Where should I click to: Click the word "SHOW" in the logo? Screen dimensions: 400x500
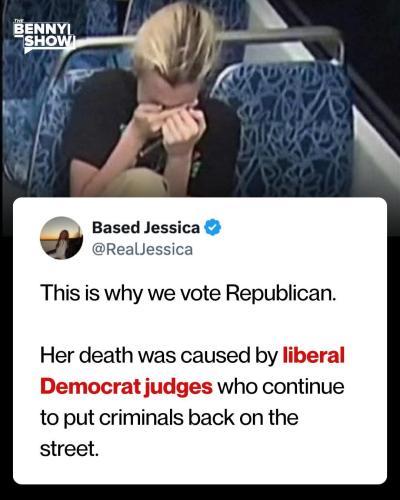tap(49, 42)
